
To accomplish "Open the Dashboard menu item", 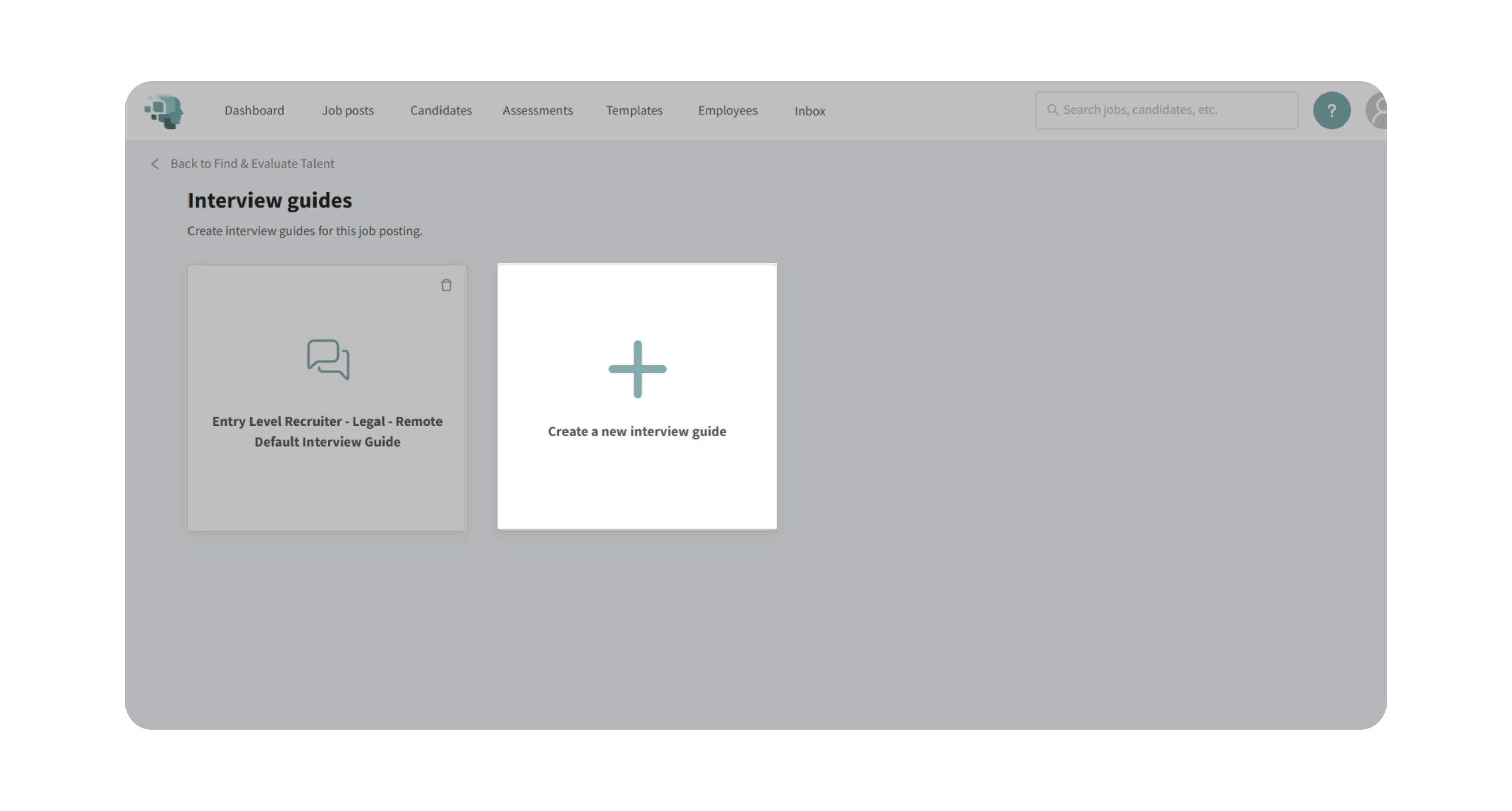I will pos(254,110).
